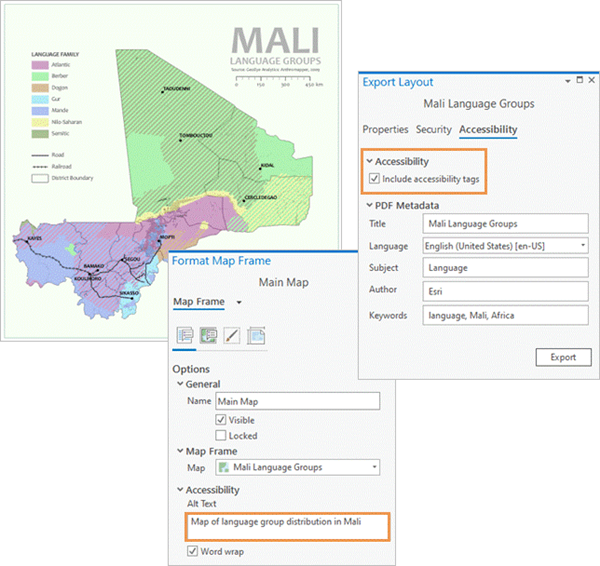
Task: Click the Alt Text box
Action: tap(287, 527)
